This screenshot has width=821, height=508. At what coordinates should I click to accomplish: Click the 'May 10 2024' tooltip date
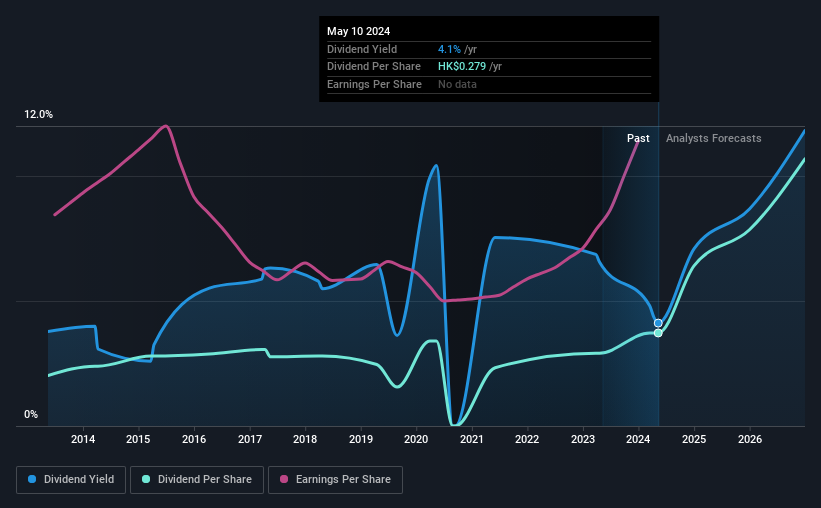pyautogui.click(x=359, y=31)
